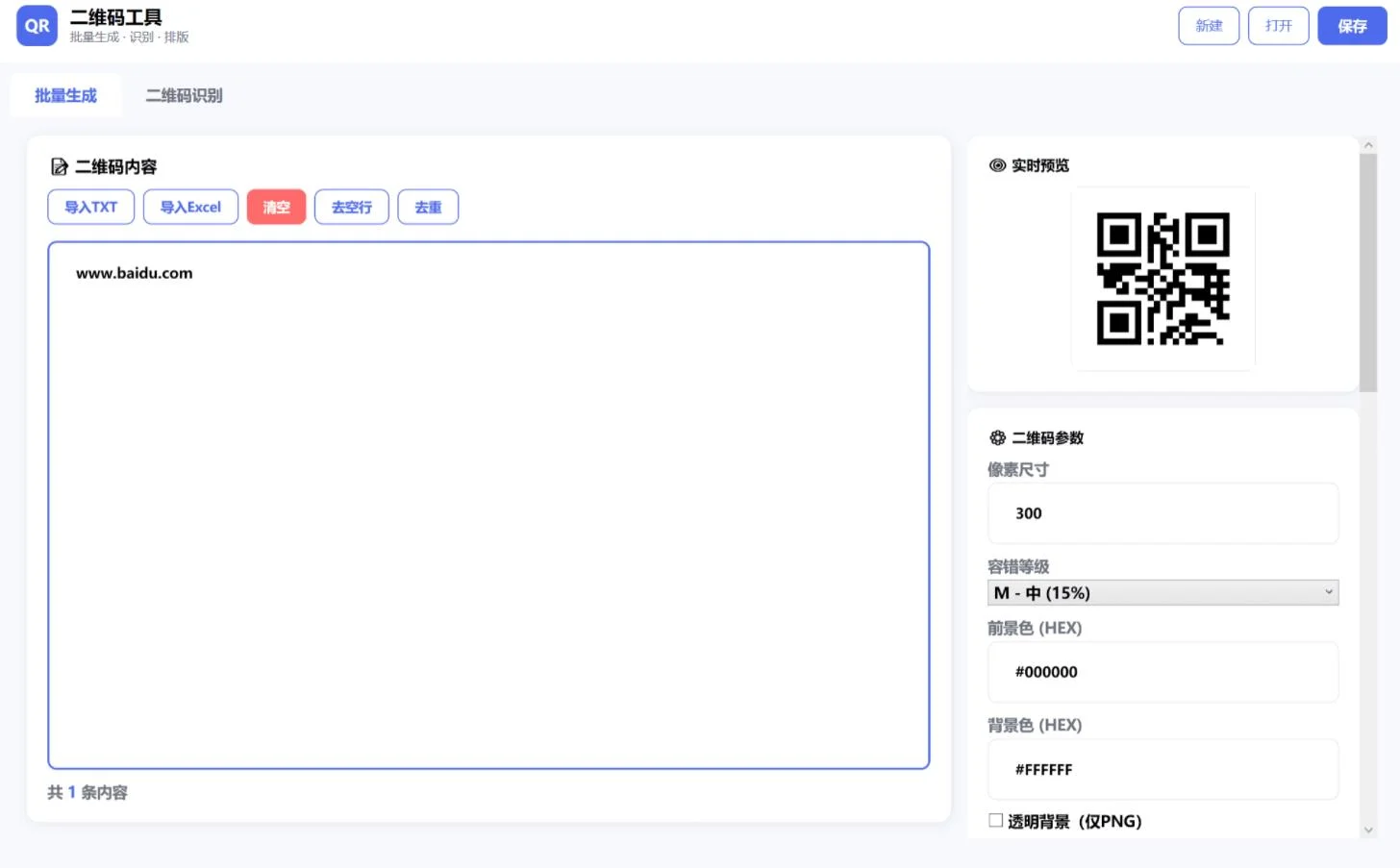Viewport: 1400px width, 868px height.
Task: Click the gear icon beside 二维码参数
Action: coord(997,437)
